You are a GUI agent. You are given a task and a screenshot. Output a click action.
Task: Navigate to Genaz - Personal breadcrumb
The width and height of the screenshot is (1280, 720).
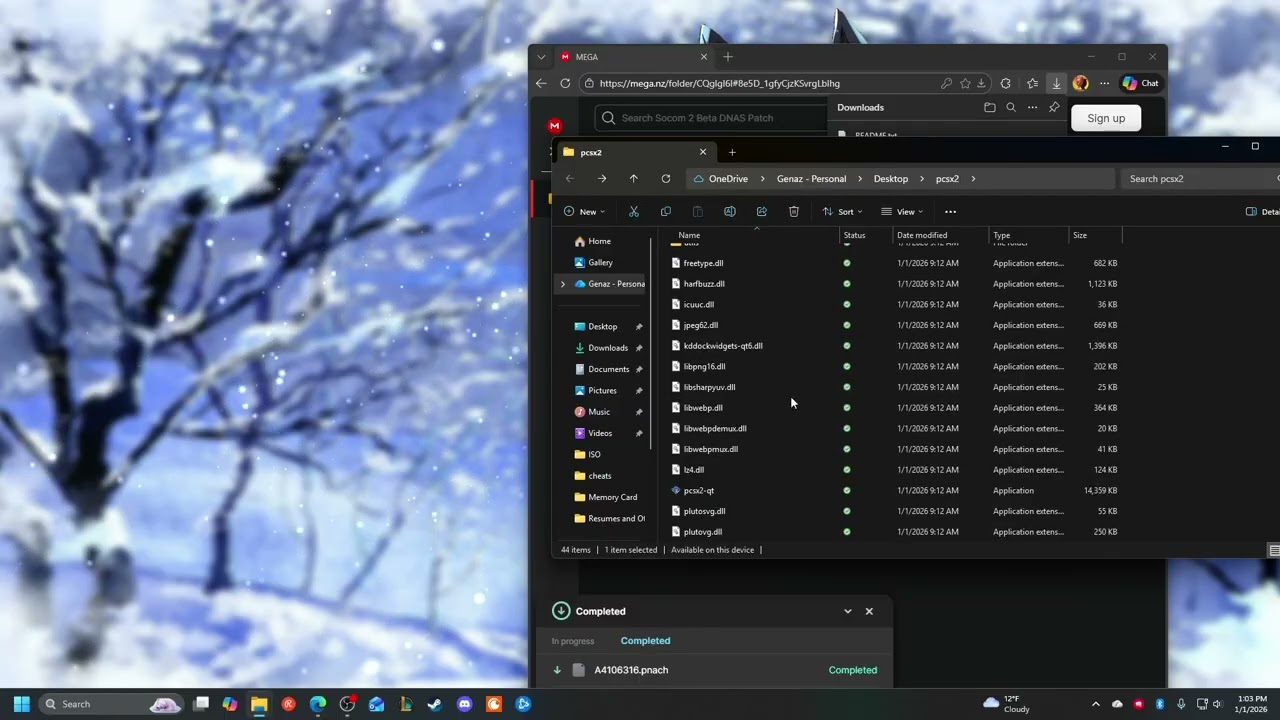811,179
